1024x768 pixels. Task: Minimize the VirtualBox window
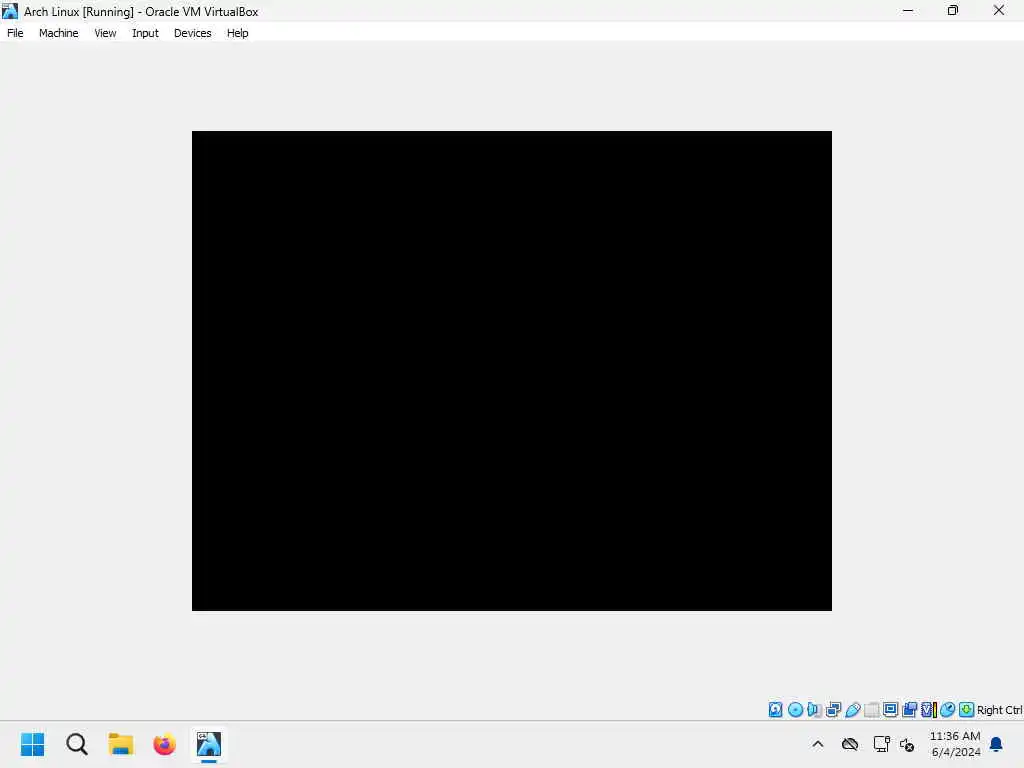[x=908, y=10]
